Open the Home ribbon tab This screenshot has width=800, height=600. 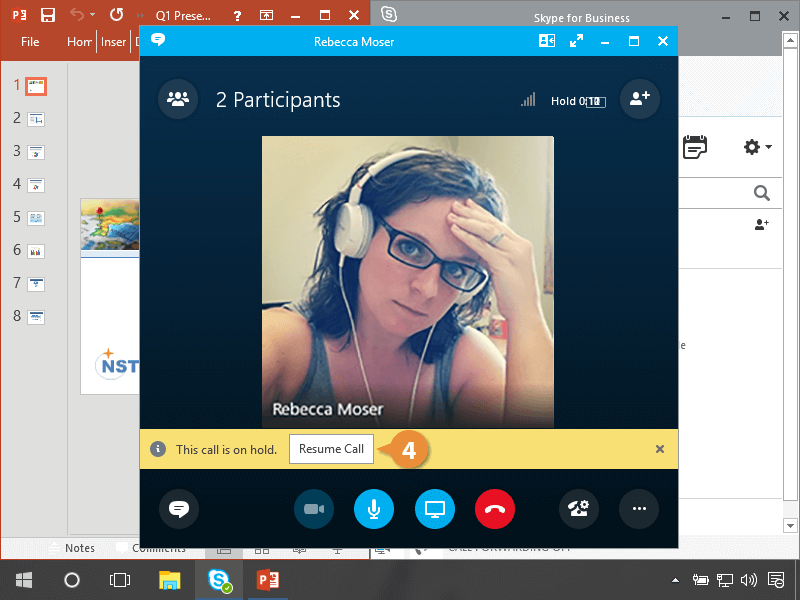[79, 42]
